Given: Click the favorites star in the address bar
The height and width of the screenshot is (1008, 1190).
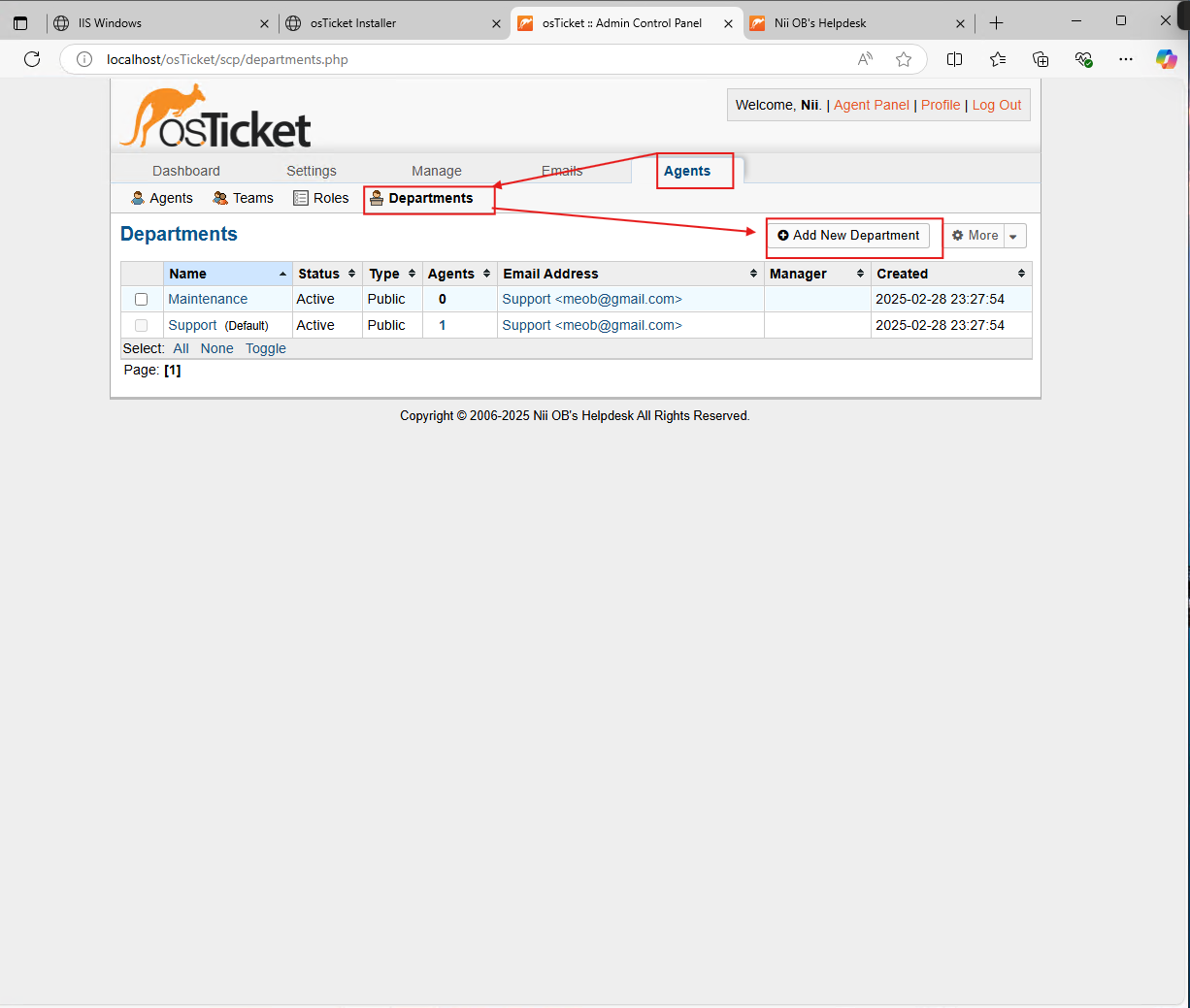Looking at the screenshot, I should point(904,59).
